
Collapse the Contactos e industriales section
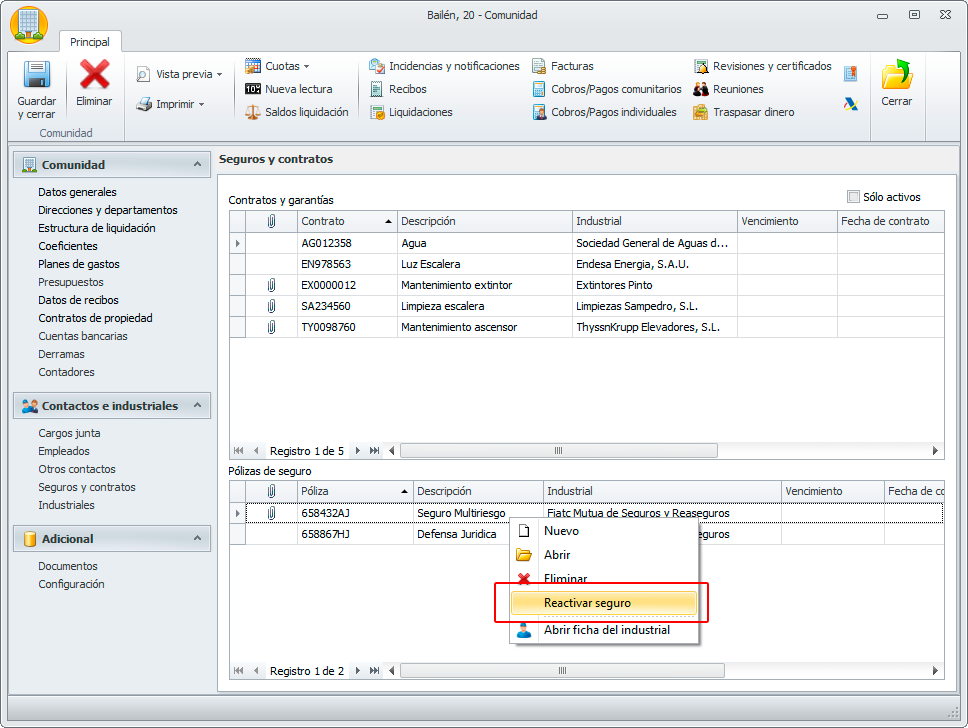pos(197,405)
